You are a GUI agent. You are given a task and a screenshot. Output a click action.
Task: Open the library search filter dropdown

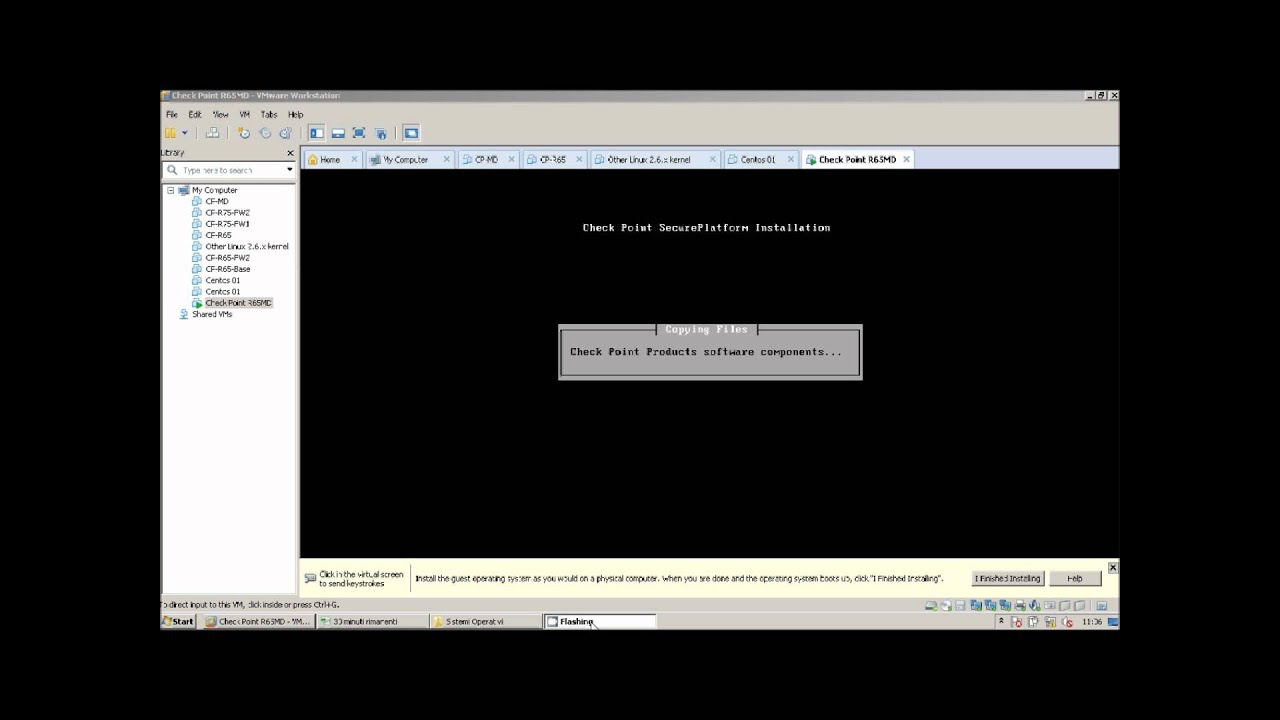290,170
